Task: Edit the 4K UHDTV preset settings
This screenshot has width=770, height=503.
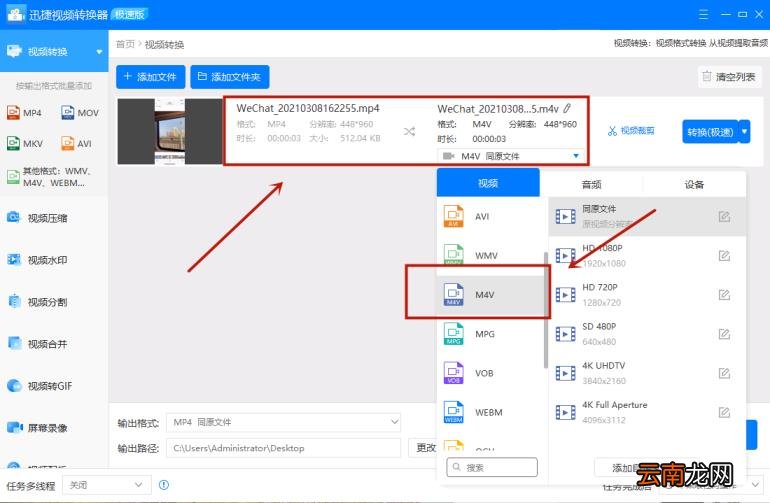Action: coord(724,373)
